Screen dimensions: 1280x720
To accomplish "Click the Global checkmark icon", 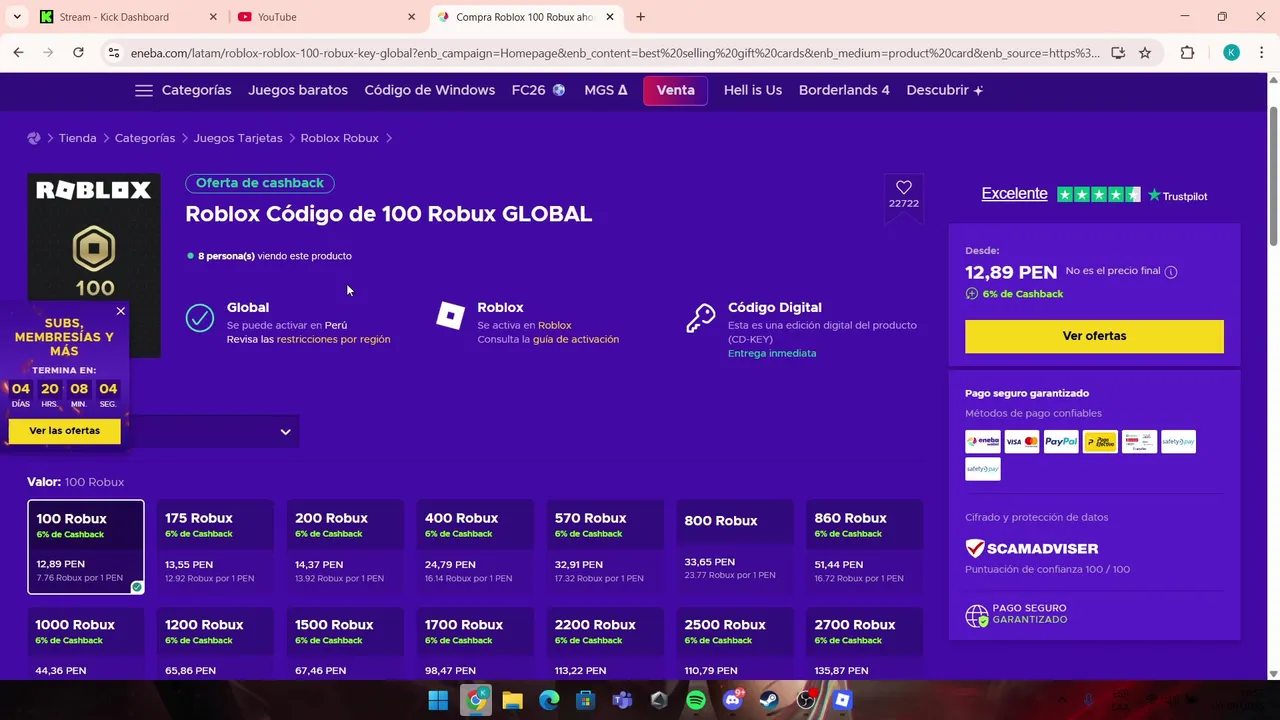I will [200, 318].
